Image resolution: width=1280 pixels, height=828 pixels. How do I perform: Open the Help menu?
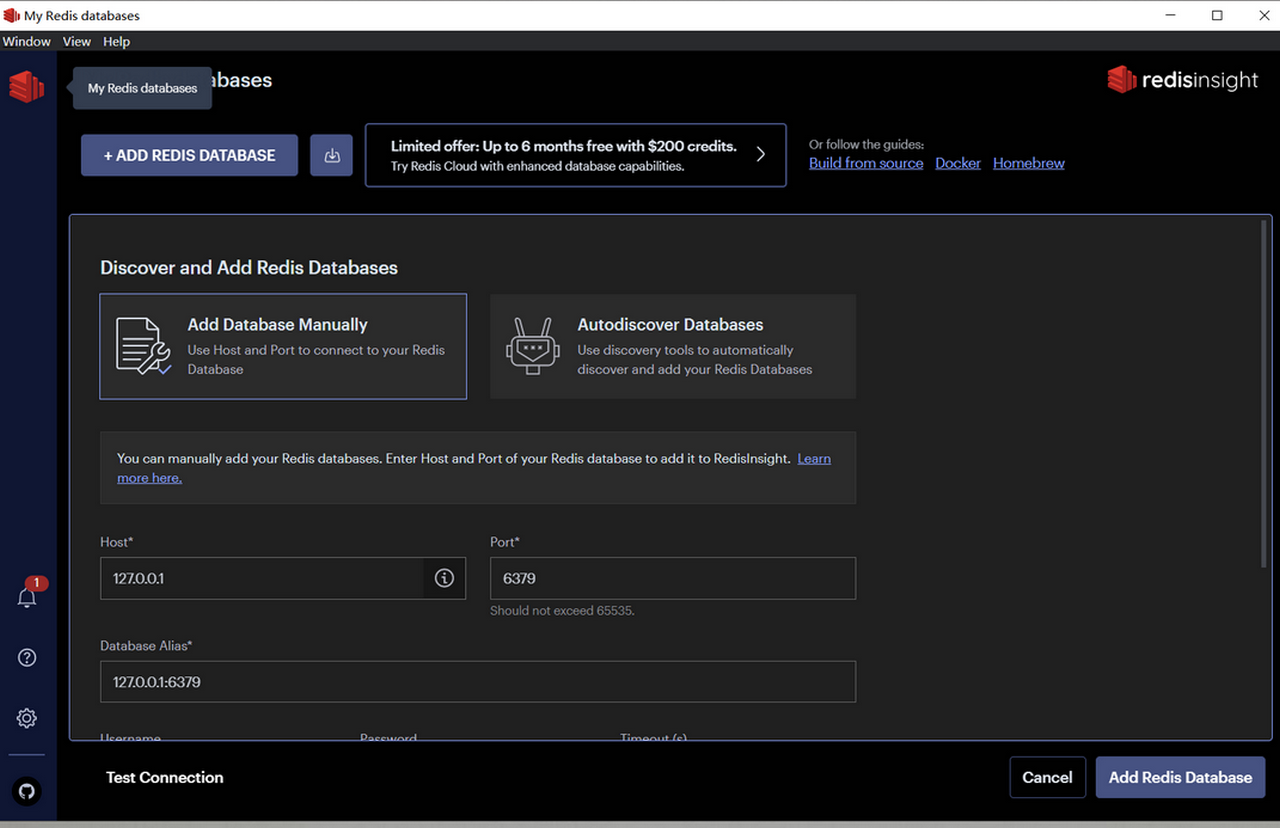tap(116, 41)
